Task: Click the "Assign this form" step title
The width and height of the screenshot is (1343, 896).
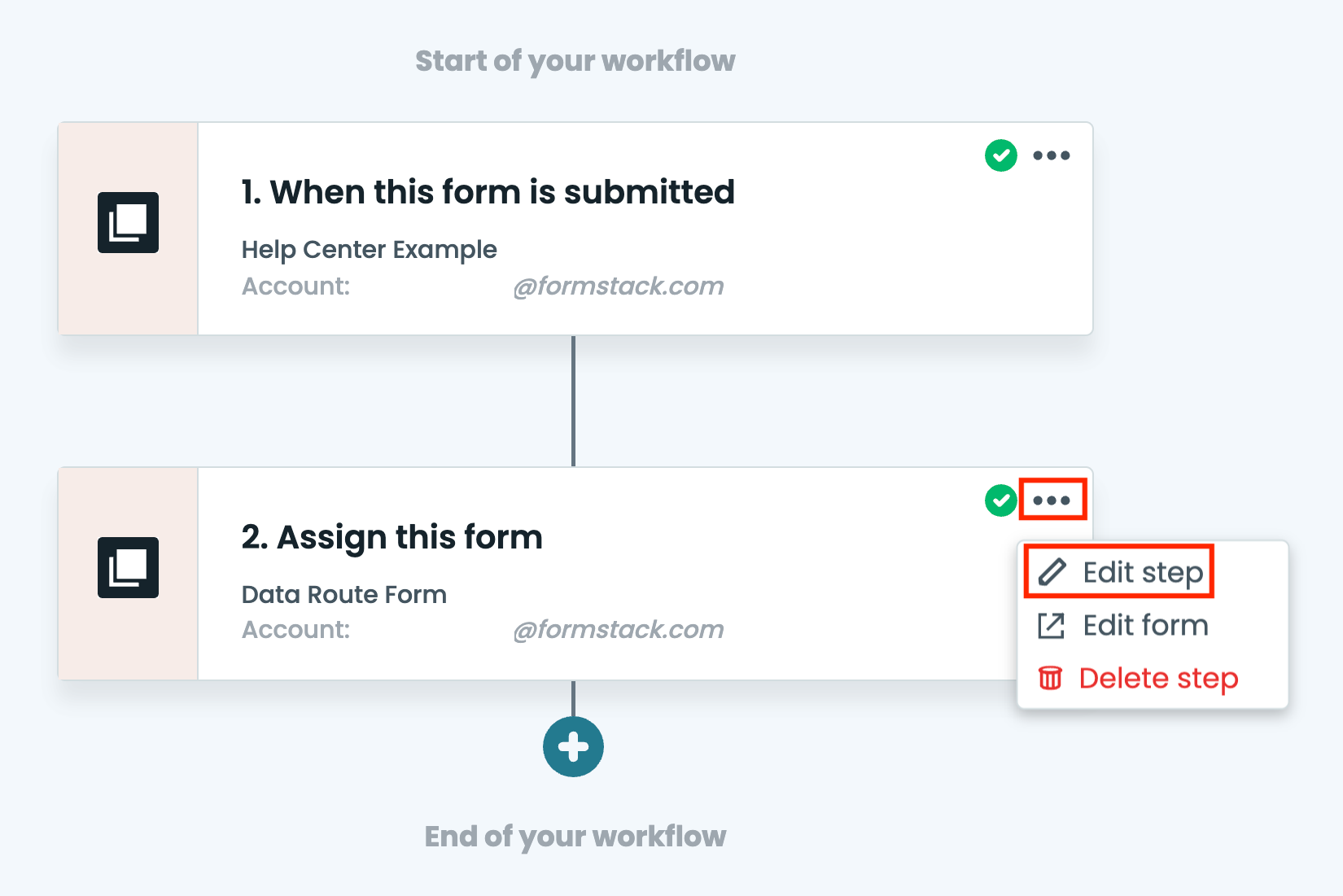Action: (392, 538)
